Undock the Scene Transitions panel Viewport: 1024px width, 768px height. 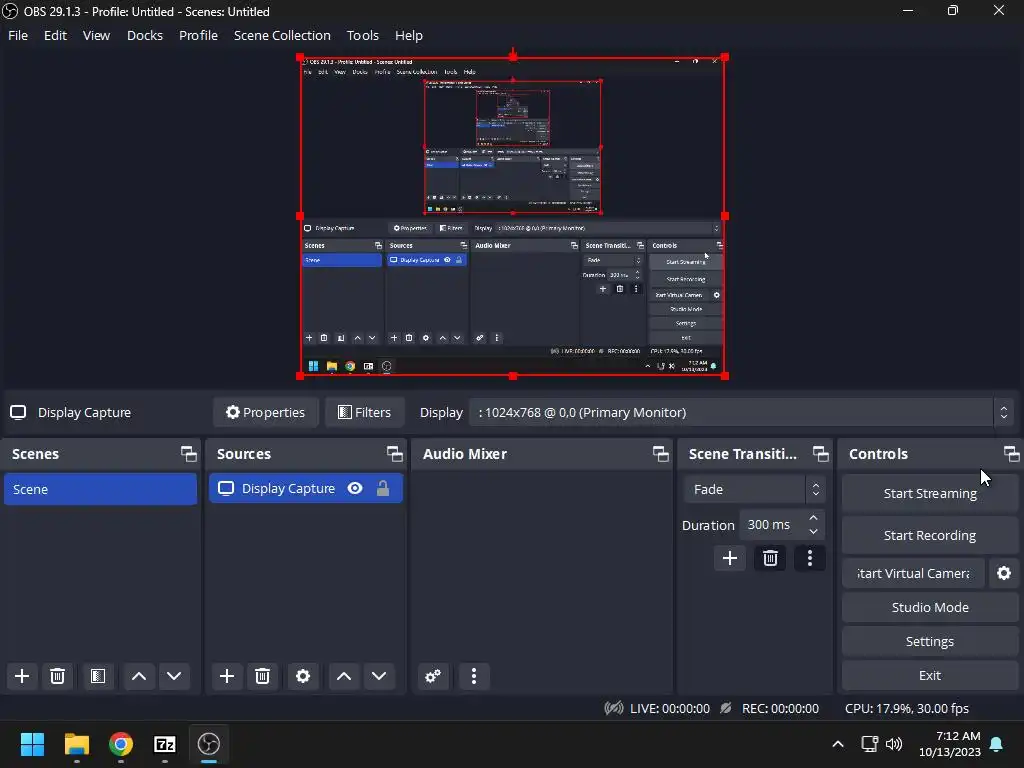click(821, 454)
